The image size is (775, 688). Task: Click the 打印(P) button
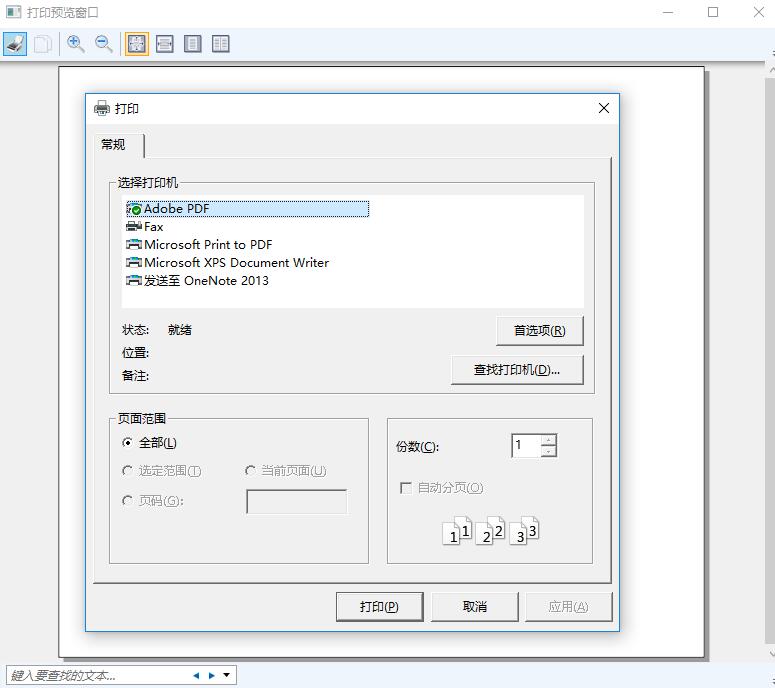(380, 607)
